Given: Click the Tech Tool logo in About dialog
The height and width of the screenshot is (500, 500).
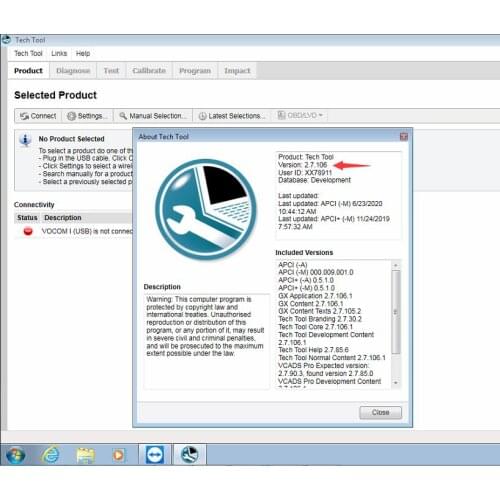Looking at the screenshot, I should 206,209.
